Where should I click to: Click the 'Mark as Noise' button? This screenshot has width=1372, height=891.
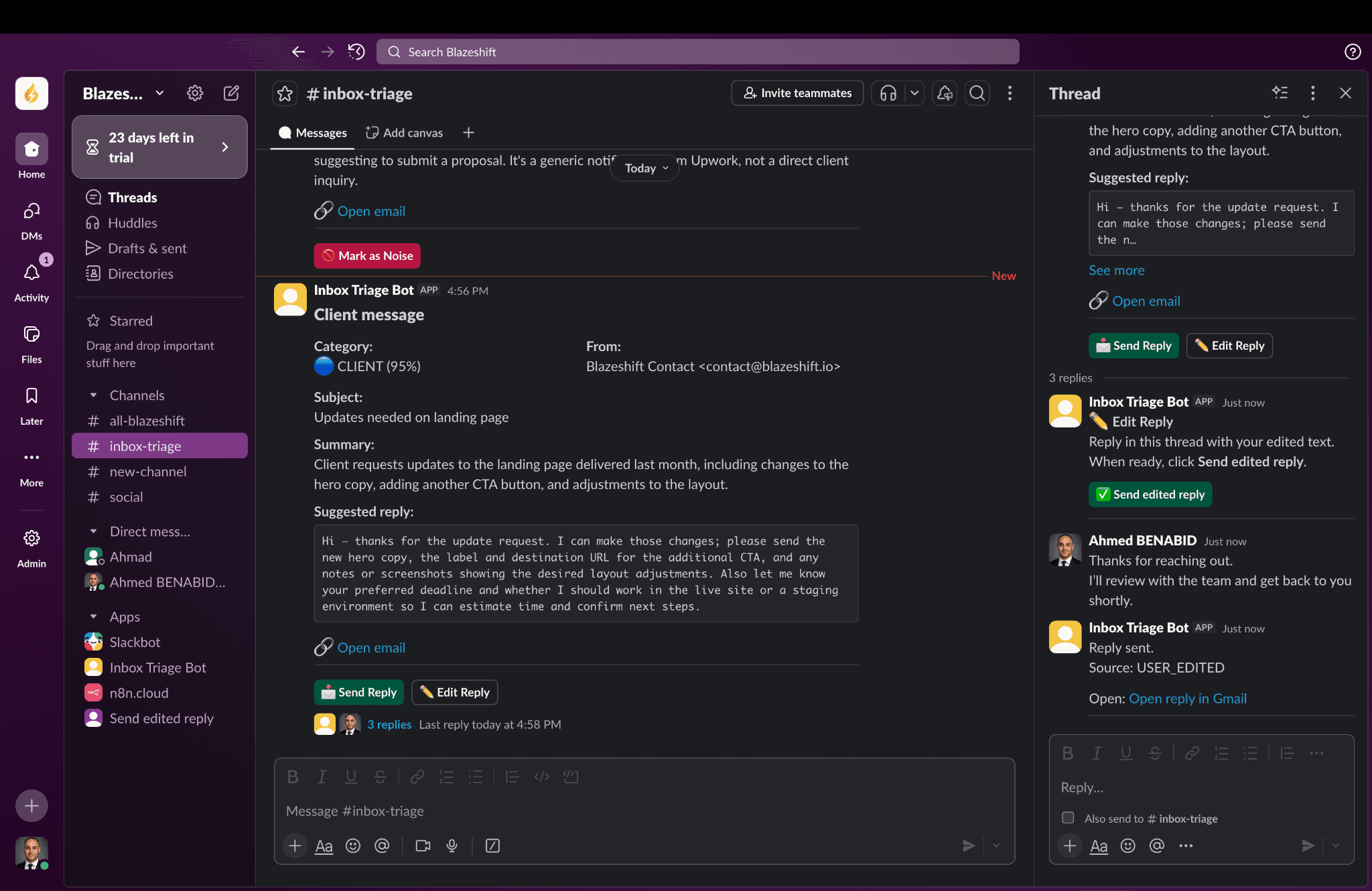[367, 255]
